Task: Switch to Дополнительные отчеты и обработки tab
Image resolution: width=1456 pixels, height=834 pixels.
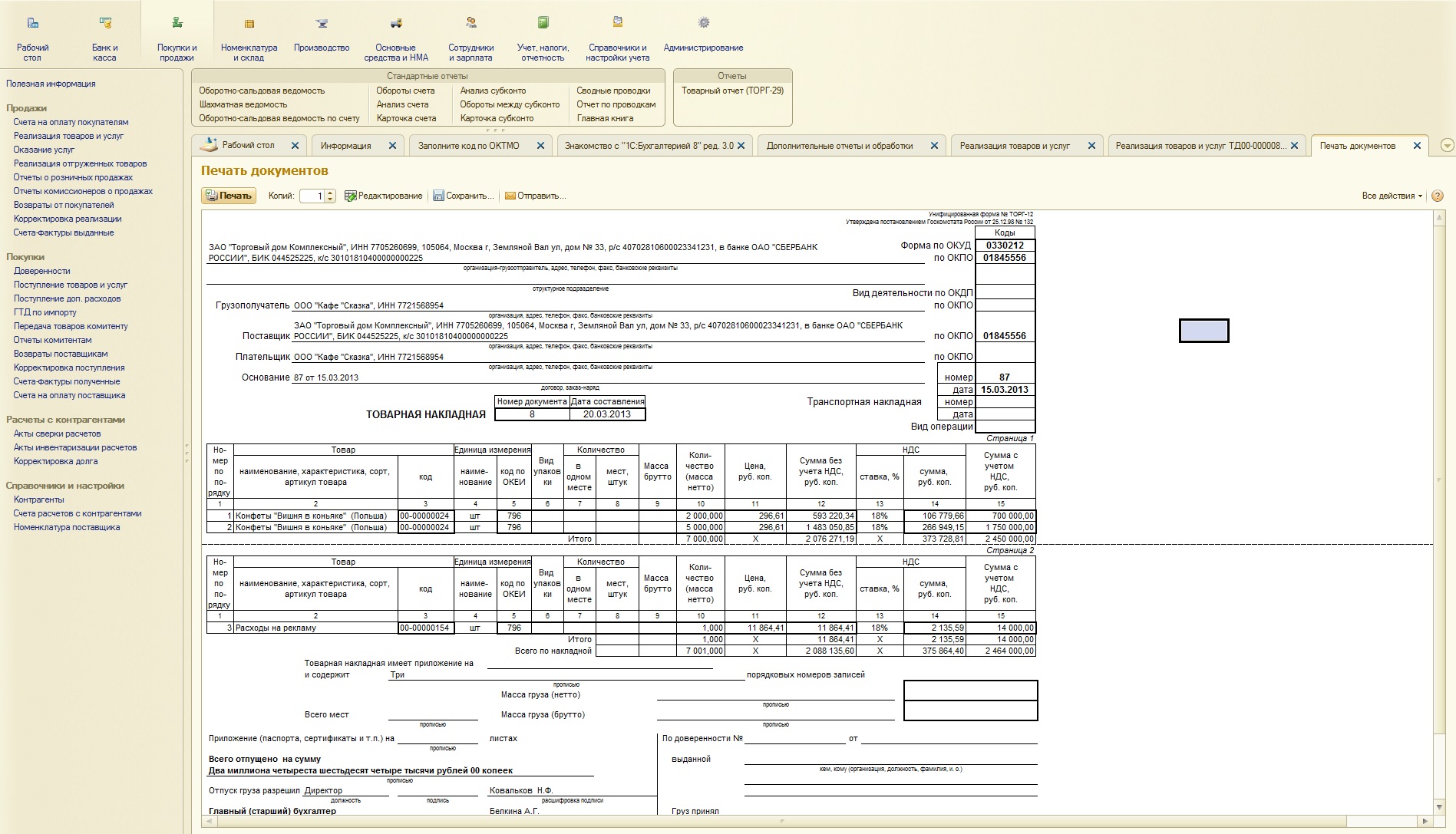Action: [840, 146]
